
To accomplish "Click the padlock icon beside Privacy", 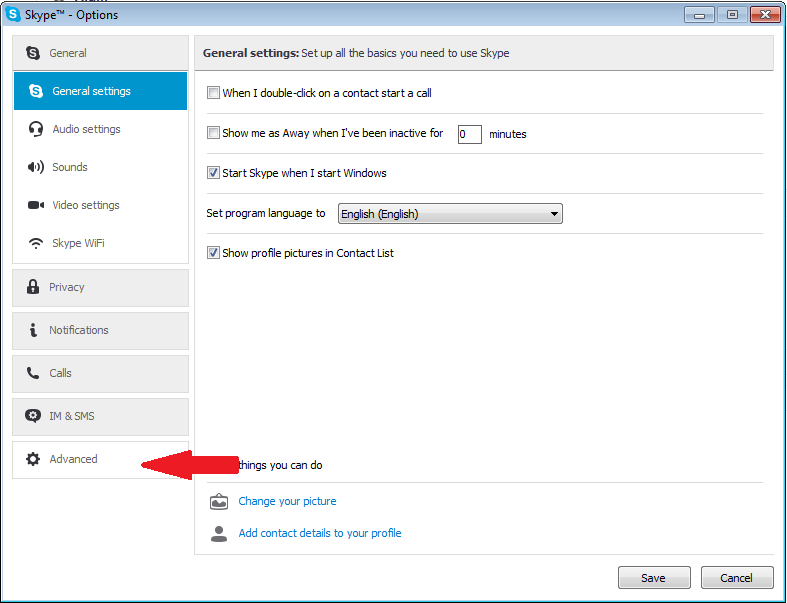I will pos(33,287).
